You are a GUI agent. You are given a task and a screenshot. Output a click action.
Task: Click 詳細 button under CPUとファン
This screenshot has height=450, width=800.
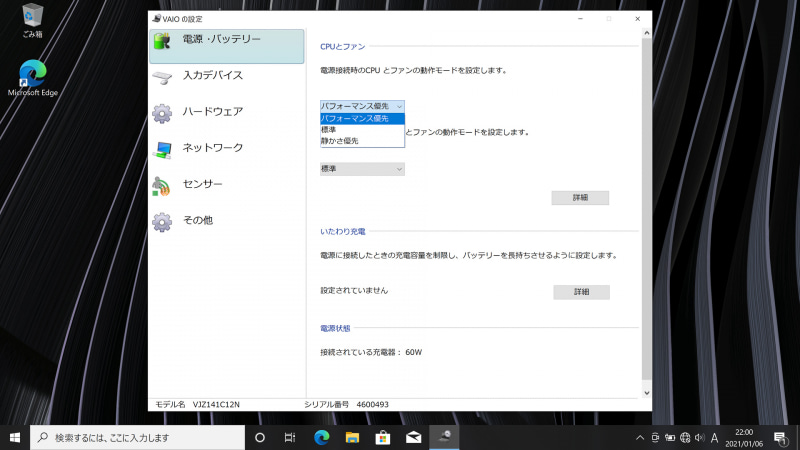tap(580, 197)
